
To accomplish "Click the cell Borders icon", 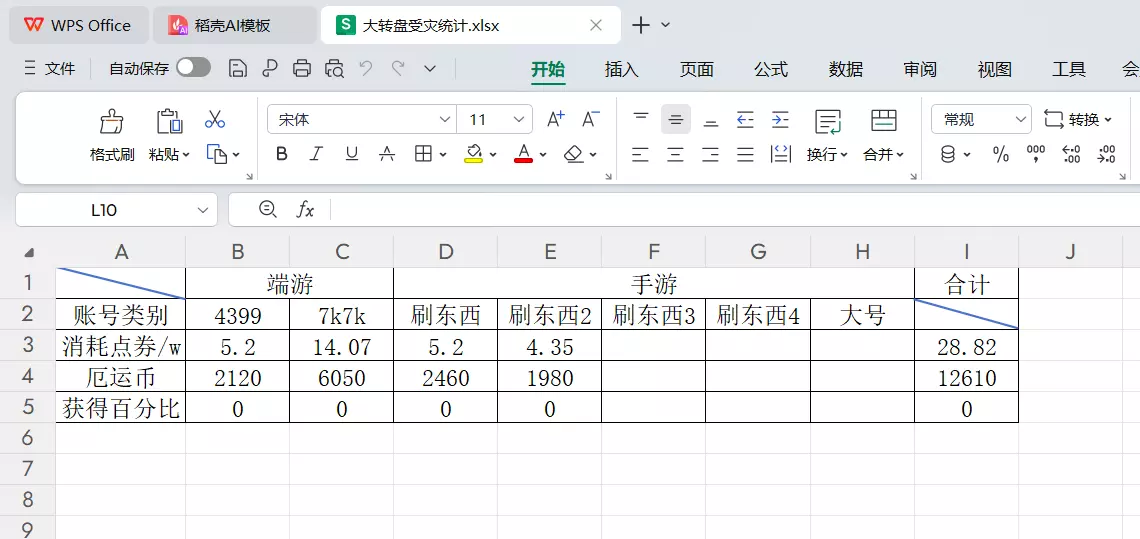I will click(x=423, y=154).
